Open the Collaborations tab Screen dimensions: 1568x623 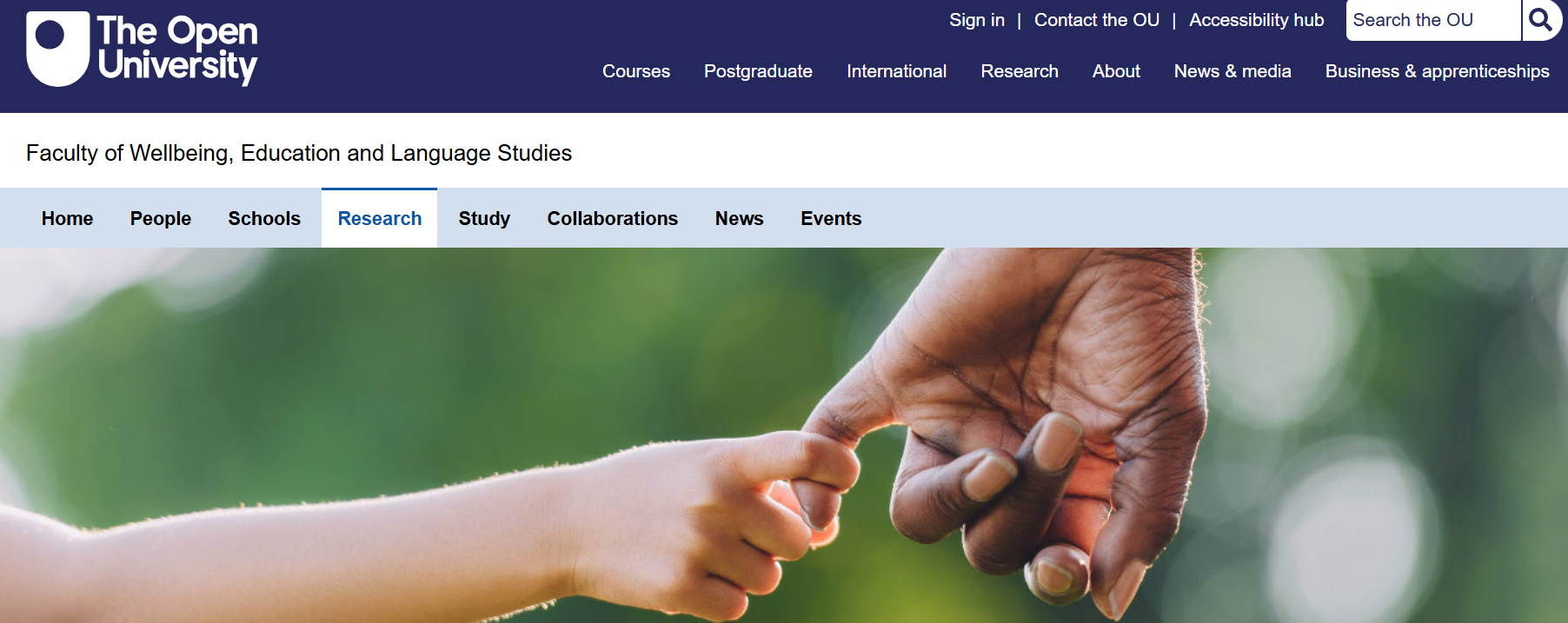[x=612, y=219]
